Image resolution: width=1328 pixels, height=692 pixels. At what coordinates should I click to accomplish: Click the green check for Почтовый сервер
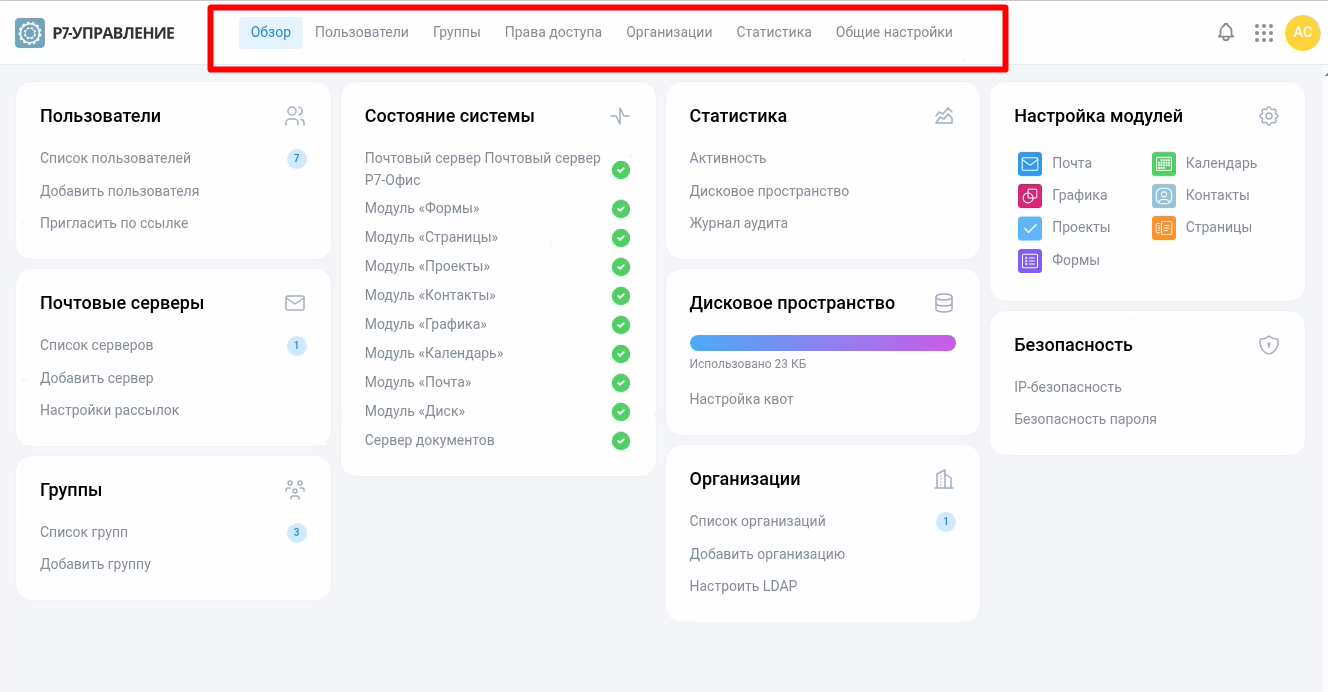click(621, 170)
